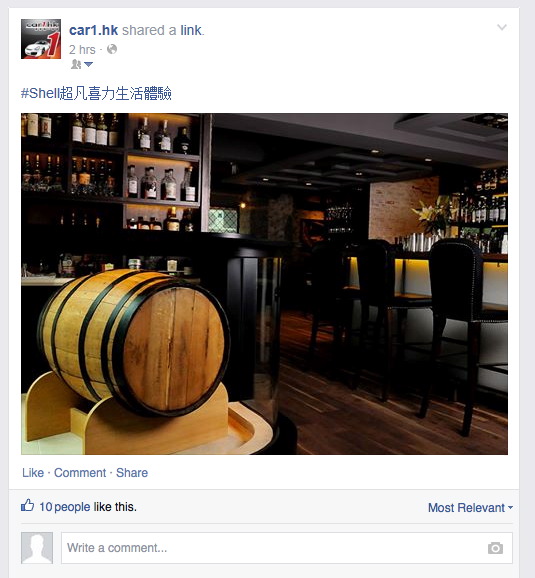
Task: Open post options chevron menu
Action: 502,27
